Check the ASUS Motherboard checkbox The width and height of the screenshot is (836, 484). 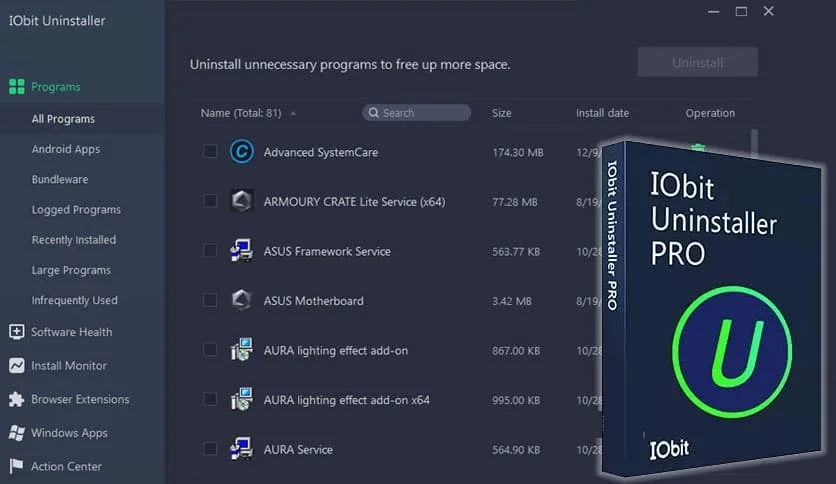click(210, 300)
